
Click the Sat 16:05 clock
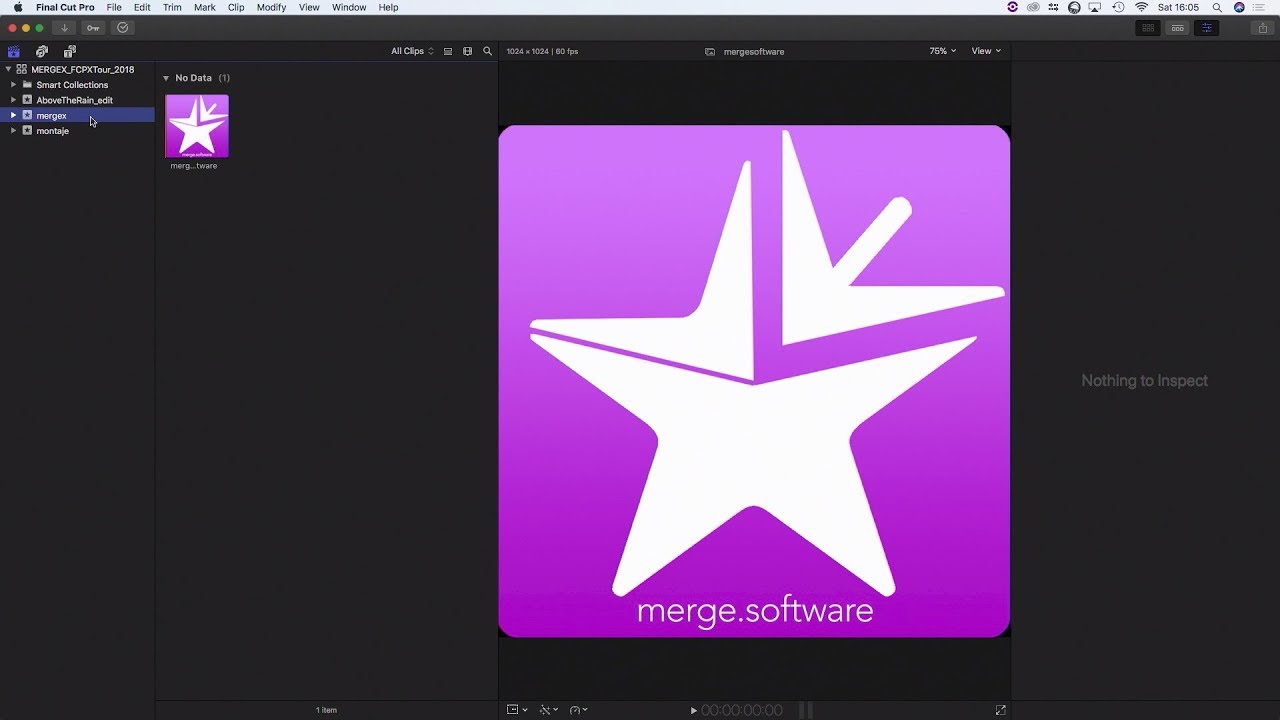click(1178, 7)
